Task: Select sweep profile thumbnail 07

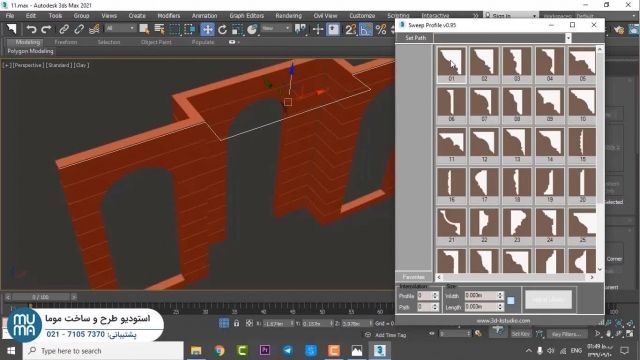Action: pos(484,105)
